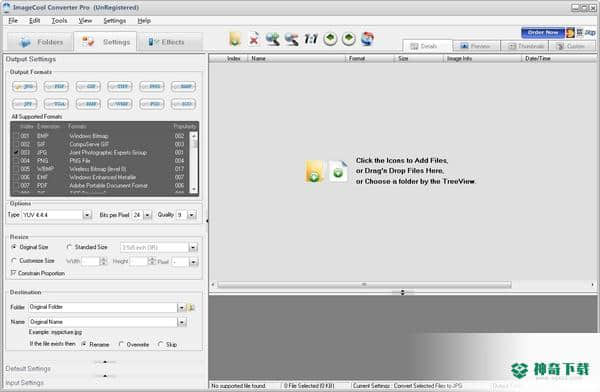Open the Standard Size preset dropdown
Image resolution: width=600 pixels, height=392 pixels.
pyautogui.click(x=193, y=248)
